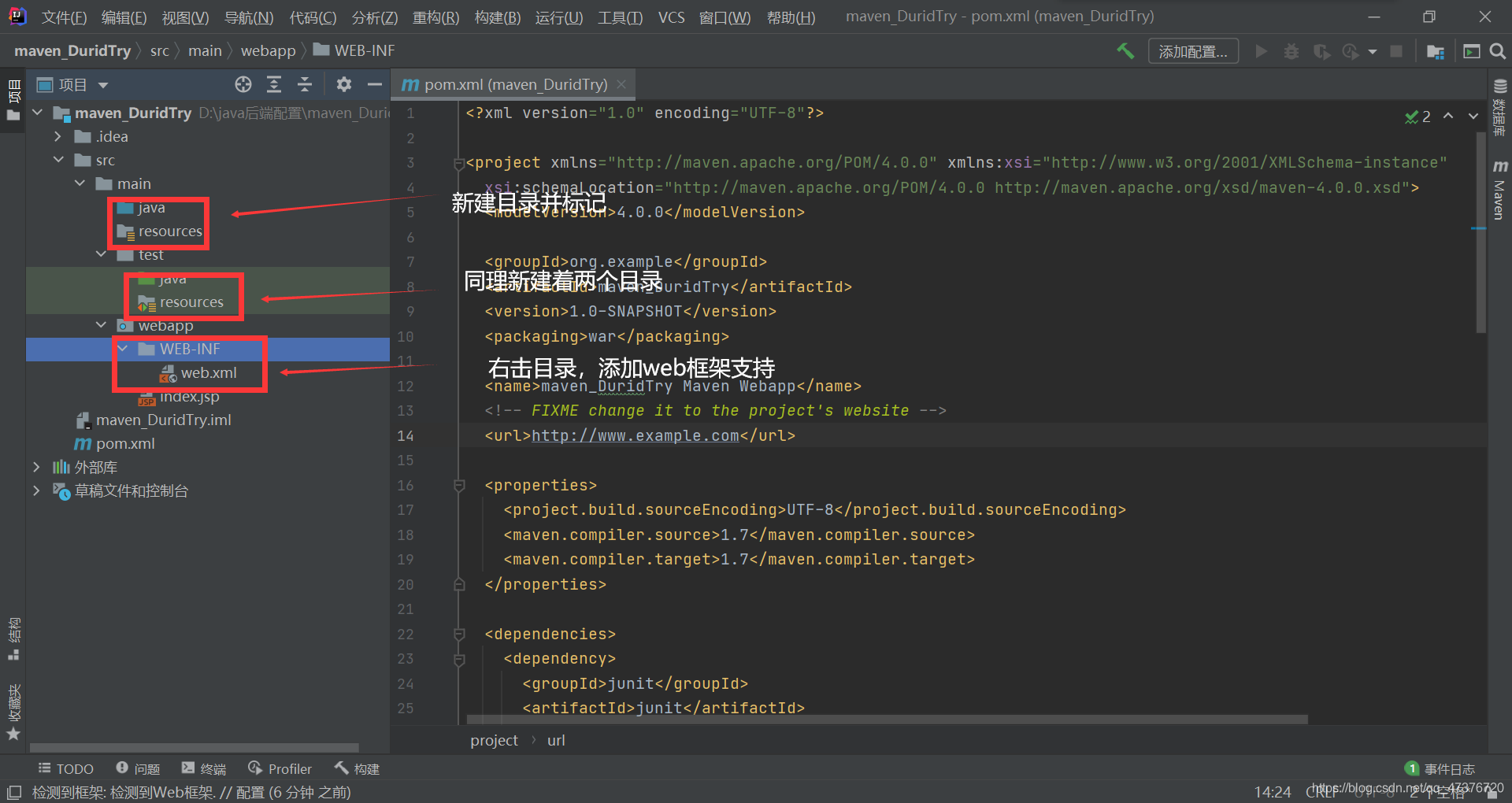The image size is (1512, 803).
Task: Hide the project panel with minus icon
Action: click(375, 84)
